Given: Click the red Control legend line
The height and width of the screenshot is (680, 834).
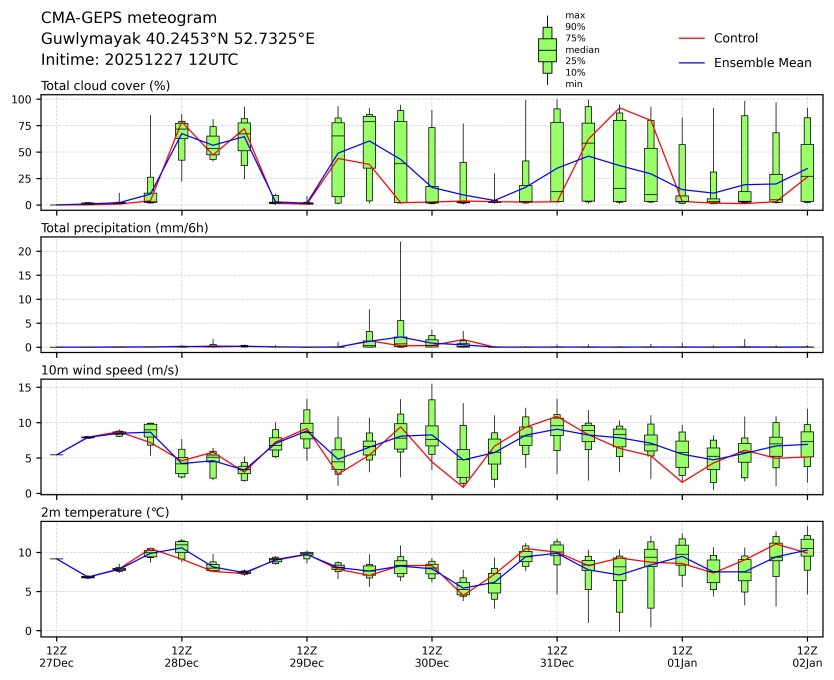Looking at the screenshot, I should [693, 39].
